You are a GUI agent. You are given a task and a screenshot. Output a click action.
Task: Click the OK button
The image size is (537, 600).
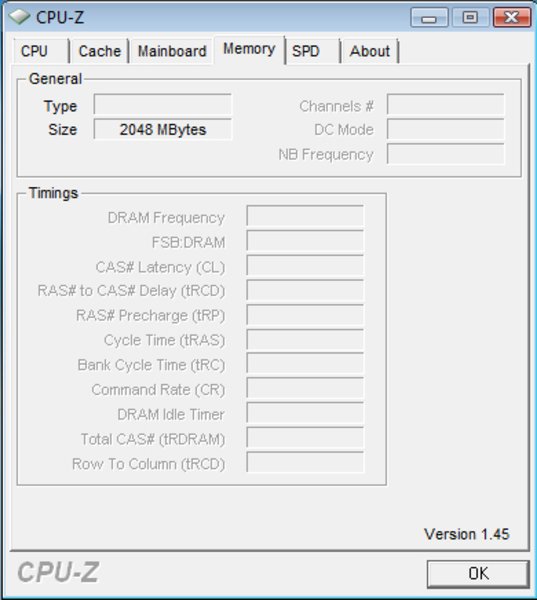tap(478, 574)
